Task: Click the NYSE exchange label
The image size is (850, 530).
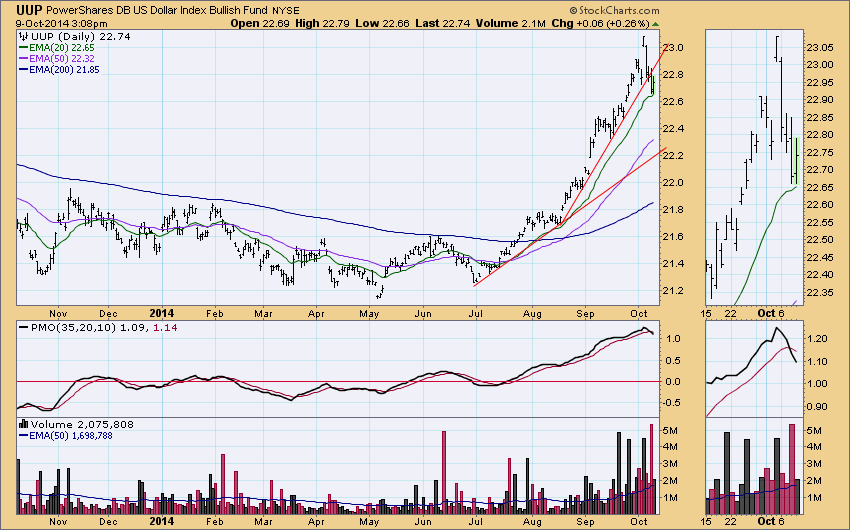Action: pyautogui.click(x=285, y=10)
